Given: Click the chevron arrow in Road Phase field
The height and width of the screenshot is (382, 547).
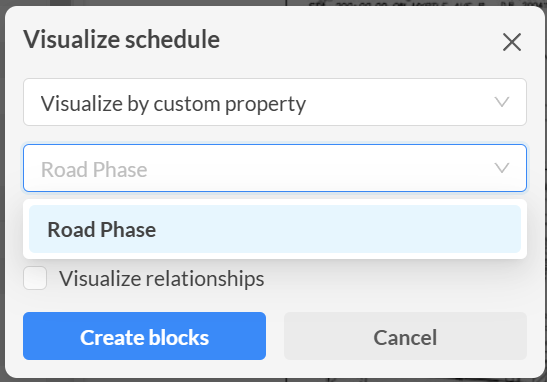Looking at the screenshot, I should pyautogui.click(x=502, y=168).
